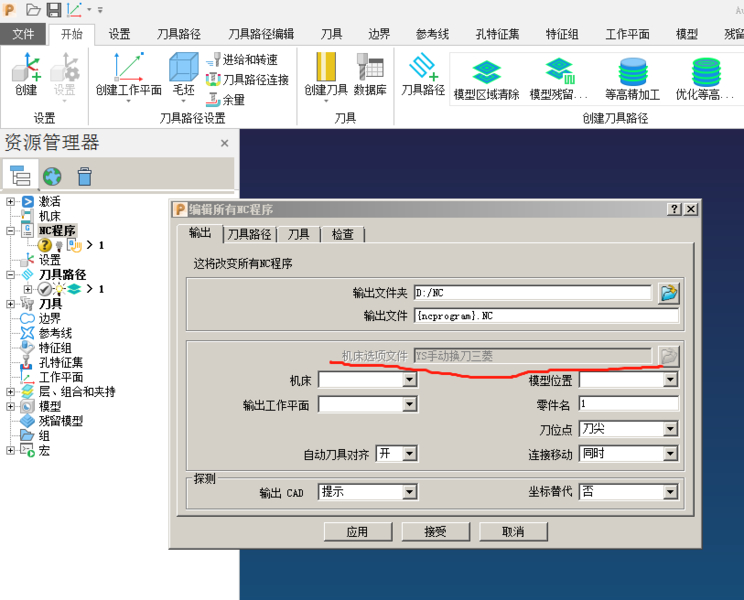Switch to the 刀具路径 dialog tab
744x600 pixels.
coord(249,234)
